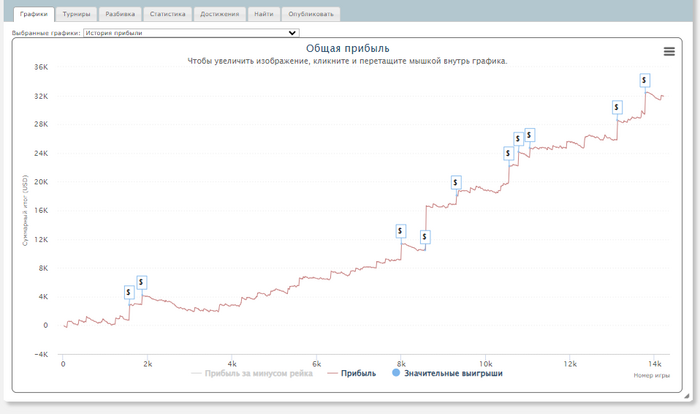Open the Достижения tab
700x414 pixels.
220,14
